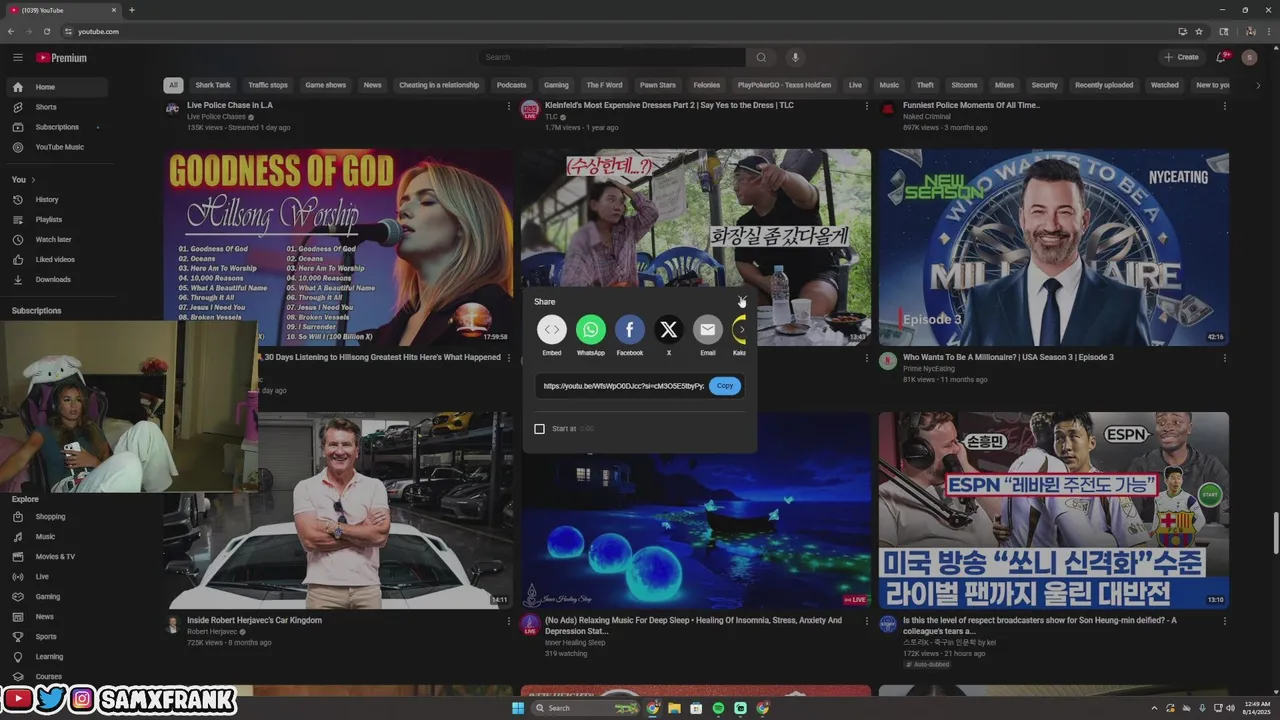The height and width of the screenshot is (720, 1280).
Task: Select the Sitcoms filter chip
Action: (x=964, y=85)
